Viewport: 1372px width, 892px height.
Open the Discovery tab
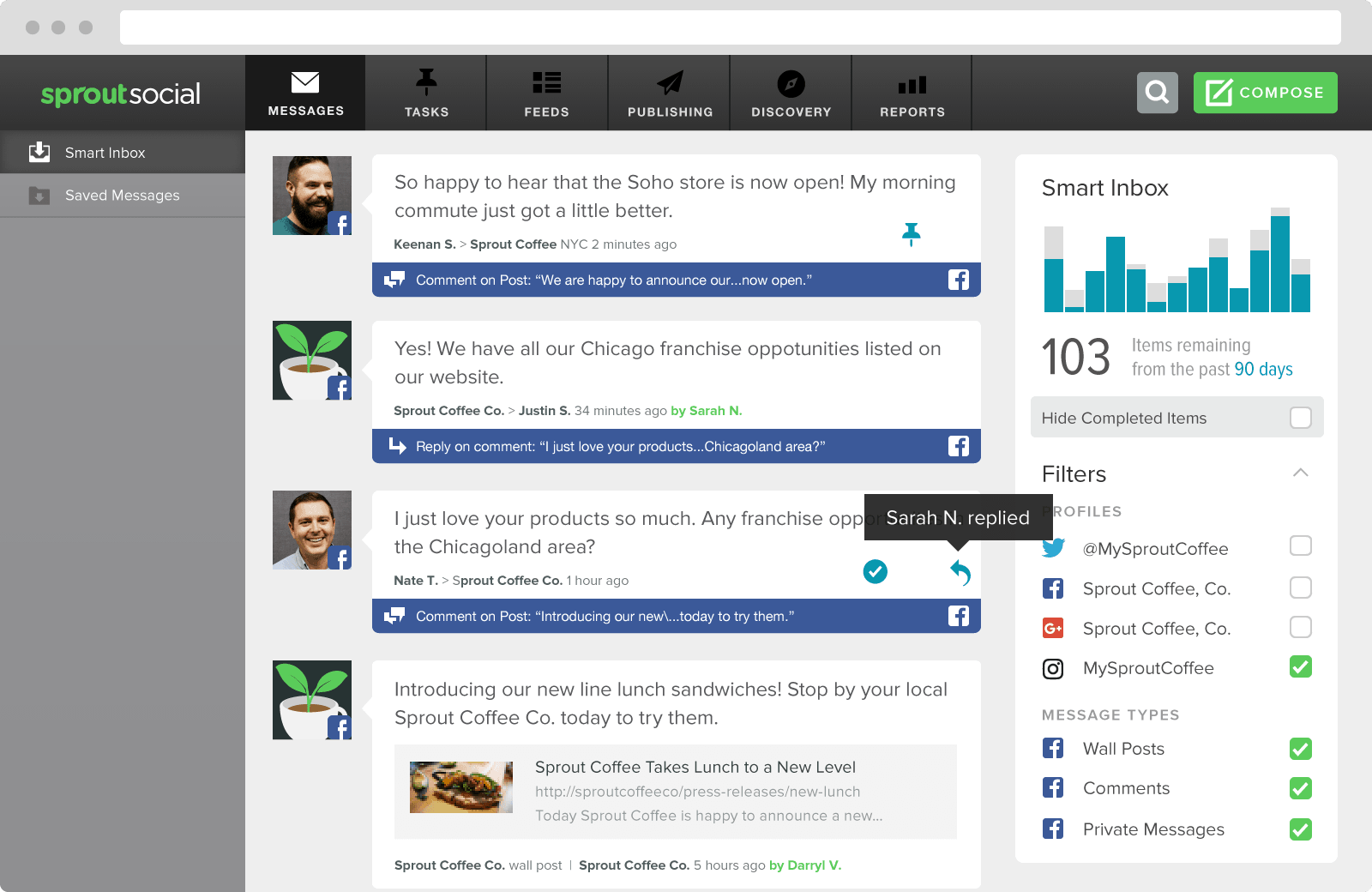[x=791, y=93]
